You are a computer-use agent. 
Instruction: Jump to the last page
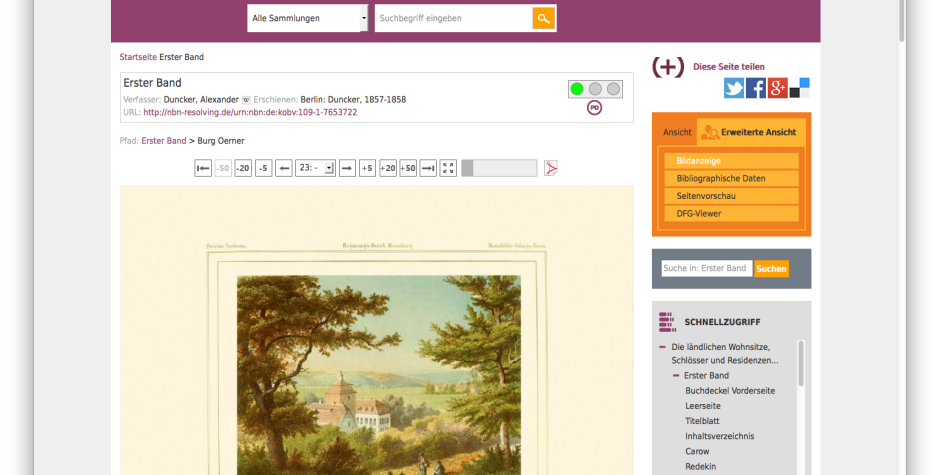click(x=428, y=169)
